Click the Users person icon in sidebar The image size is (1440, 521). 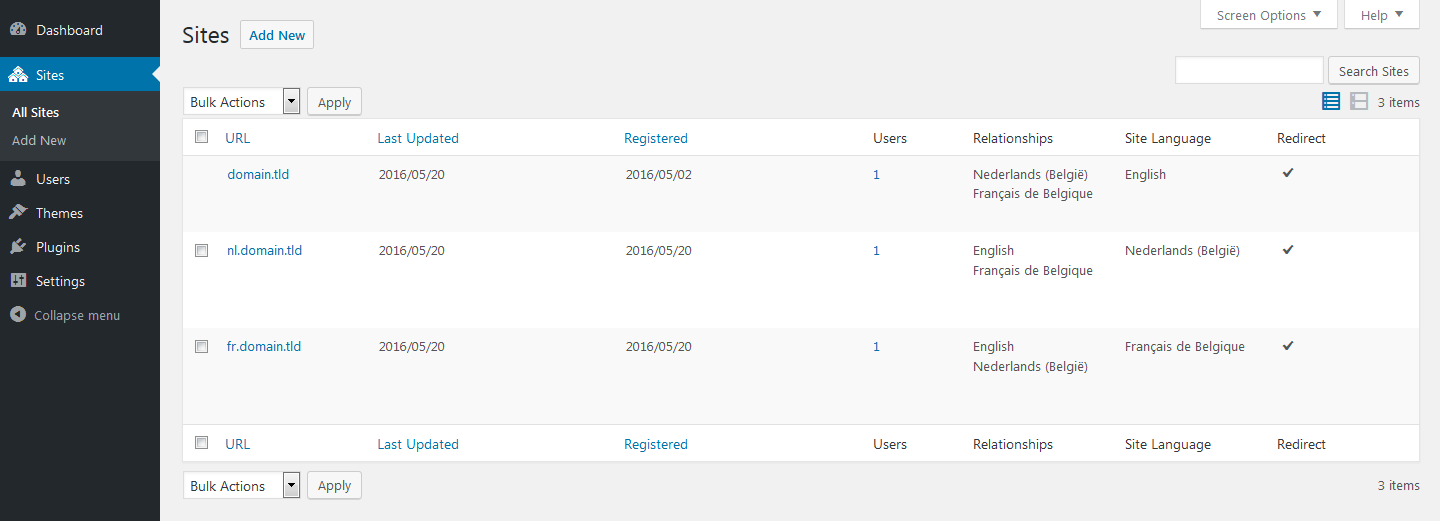tap(18, 179)
